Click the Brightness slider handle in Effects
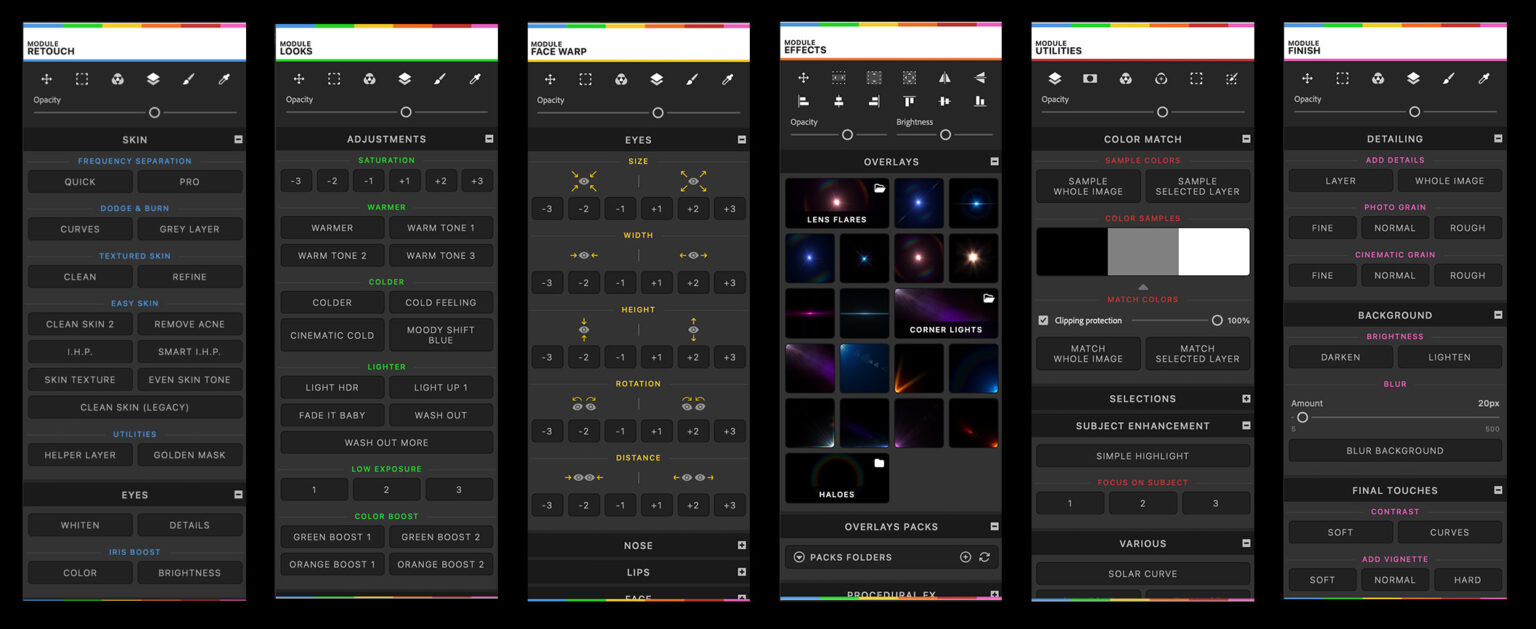This screenshot has width=1536, height=629. click(x=945, y=134)
